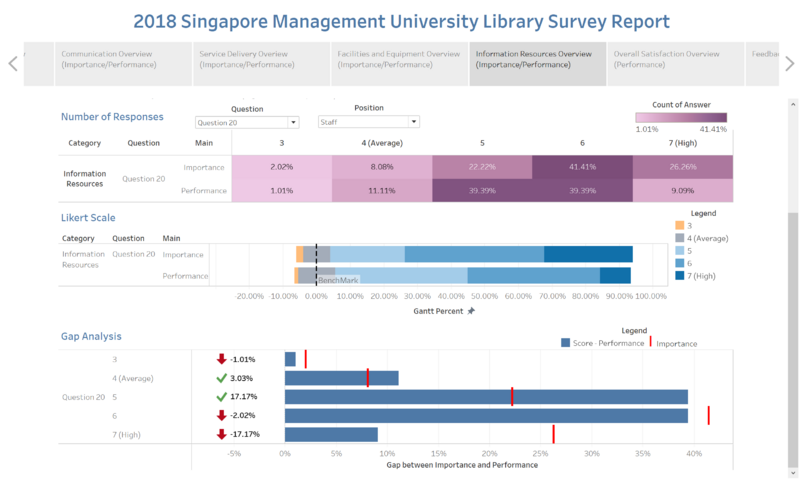Select the 8.08% Importance cell
The height and width of the screenshot is (481, 800).
point(382,167)
